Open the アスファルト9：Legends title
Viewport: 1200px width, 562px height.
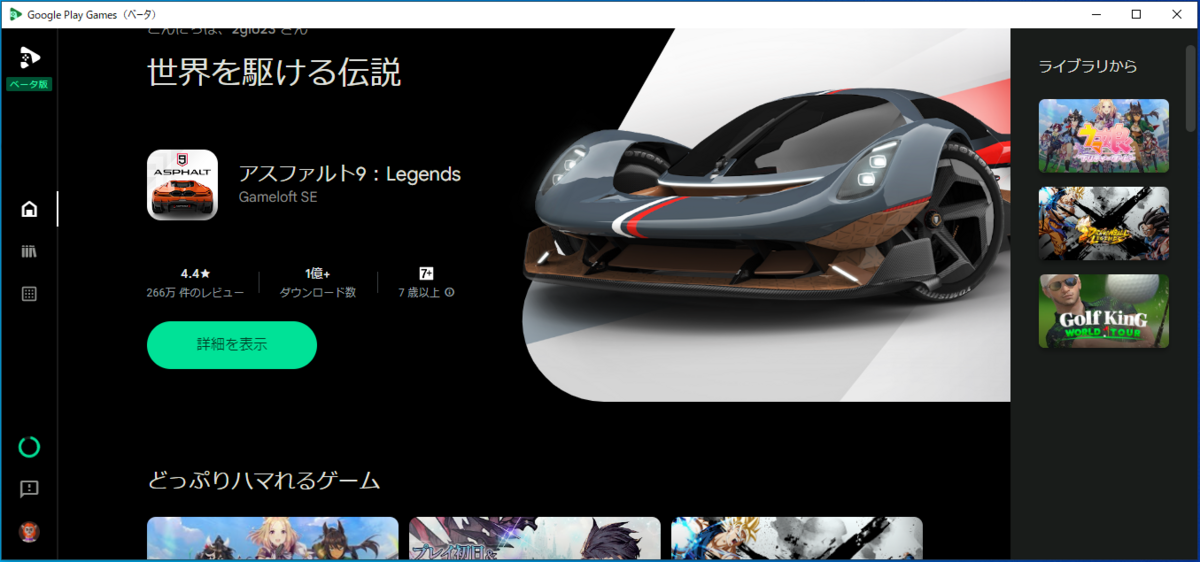(x=350, y=174)
